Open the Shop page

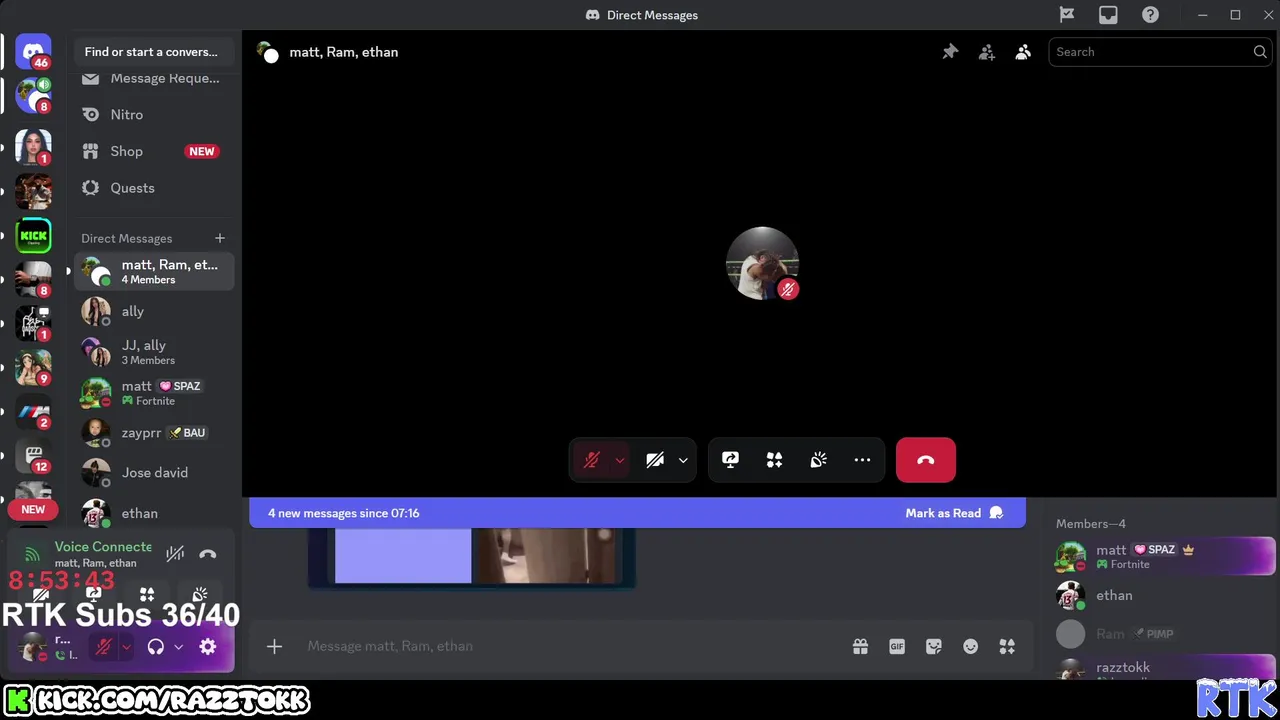pyautogui.click(x=154, y=151)
